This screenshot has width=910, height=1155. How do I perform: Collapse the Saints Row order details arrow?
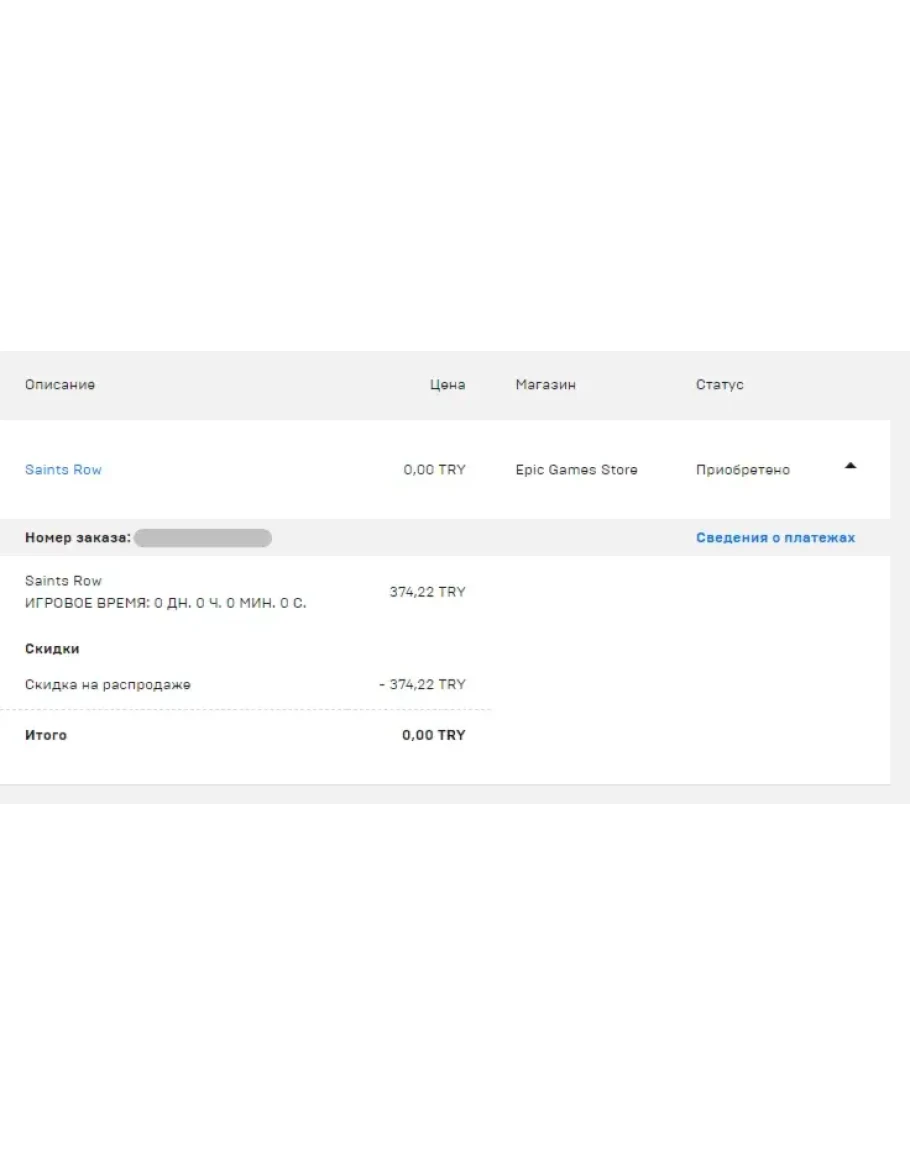850,466
